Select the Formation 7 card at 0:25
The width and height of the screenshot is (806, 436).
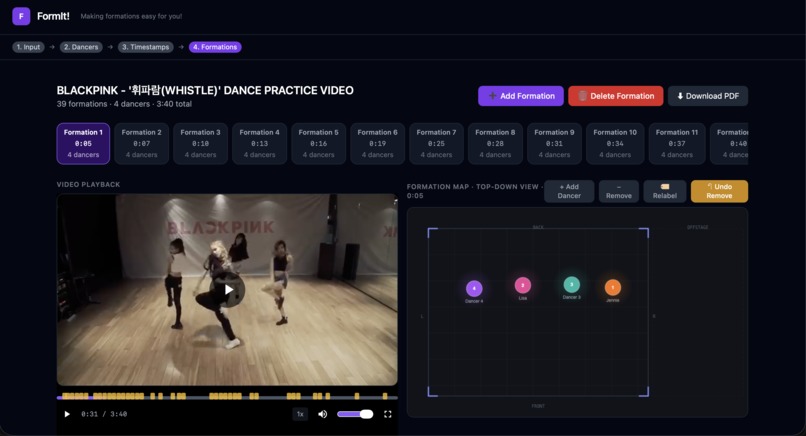click(436, 143)
